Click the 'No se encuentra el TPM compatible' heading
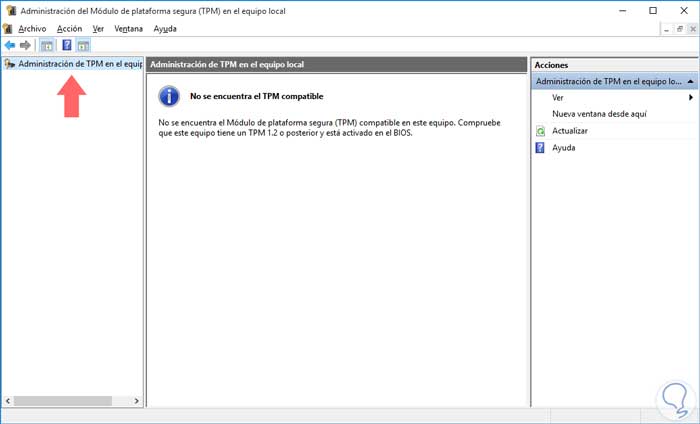The width and height of the screenshot is (700, 424). tap(256, 96)
